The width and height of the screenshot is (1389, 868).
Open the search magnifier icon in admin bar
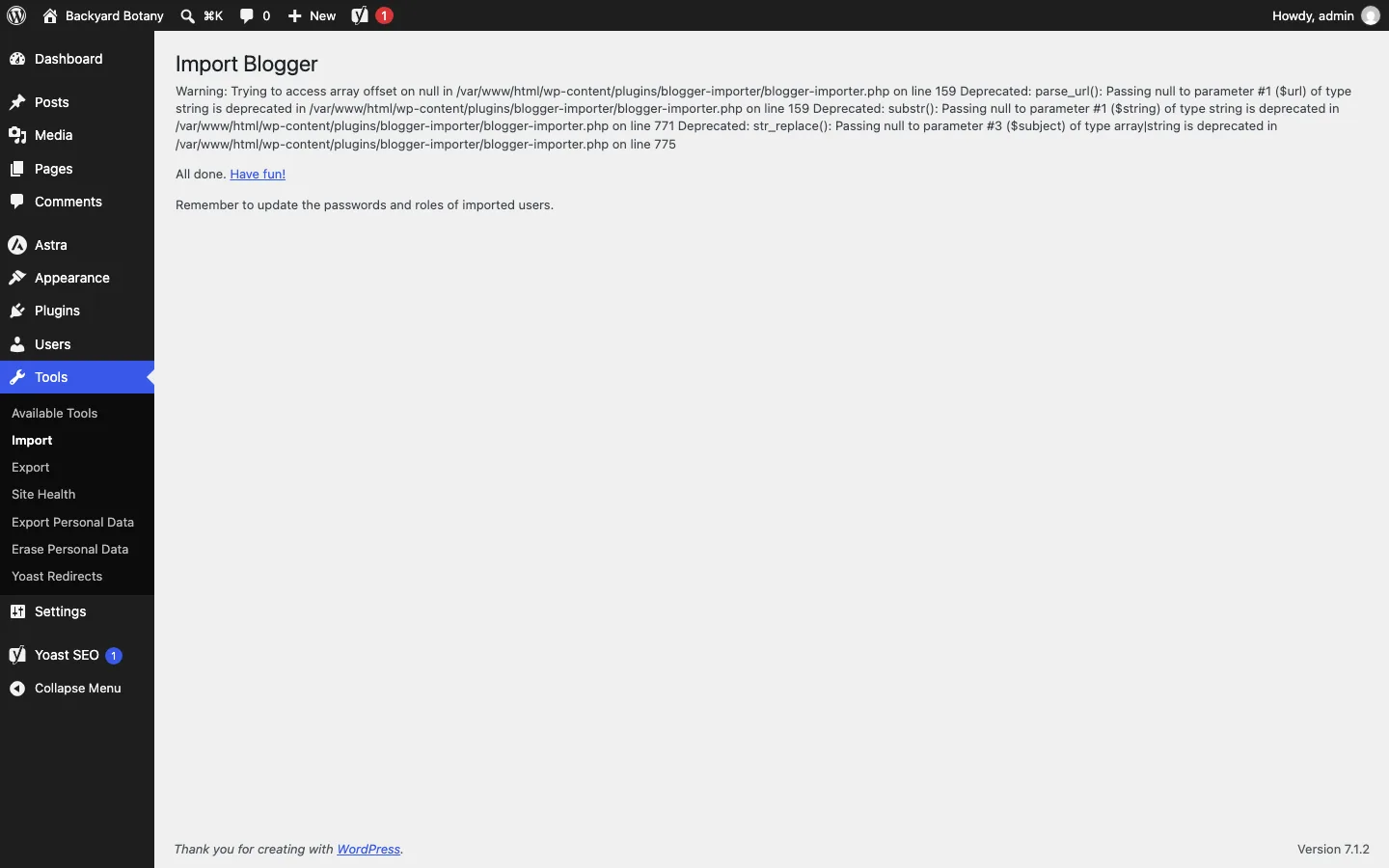tap(188, 15)
